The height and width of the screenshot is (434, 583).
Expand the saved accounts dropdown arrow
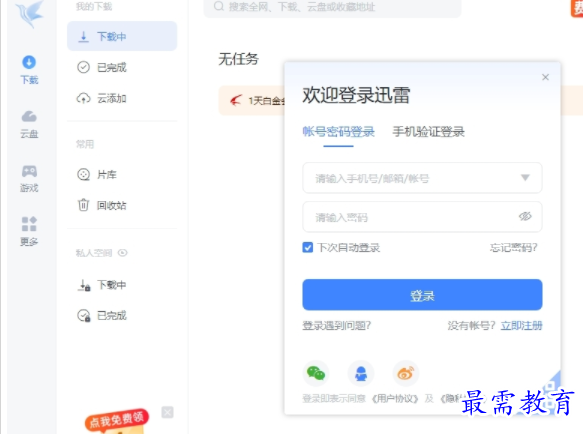[x=525, y=177]
